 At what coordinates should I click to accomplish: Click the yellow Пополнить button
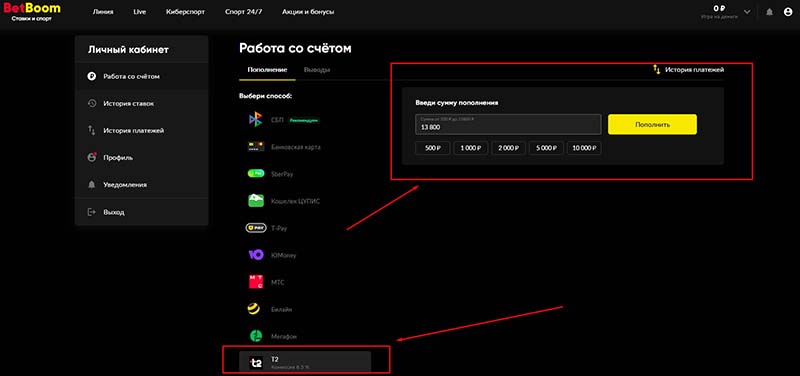(x=652, y=124)
